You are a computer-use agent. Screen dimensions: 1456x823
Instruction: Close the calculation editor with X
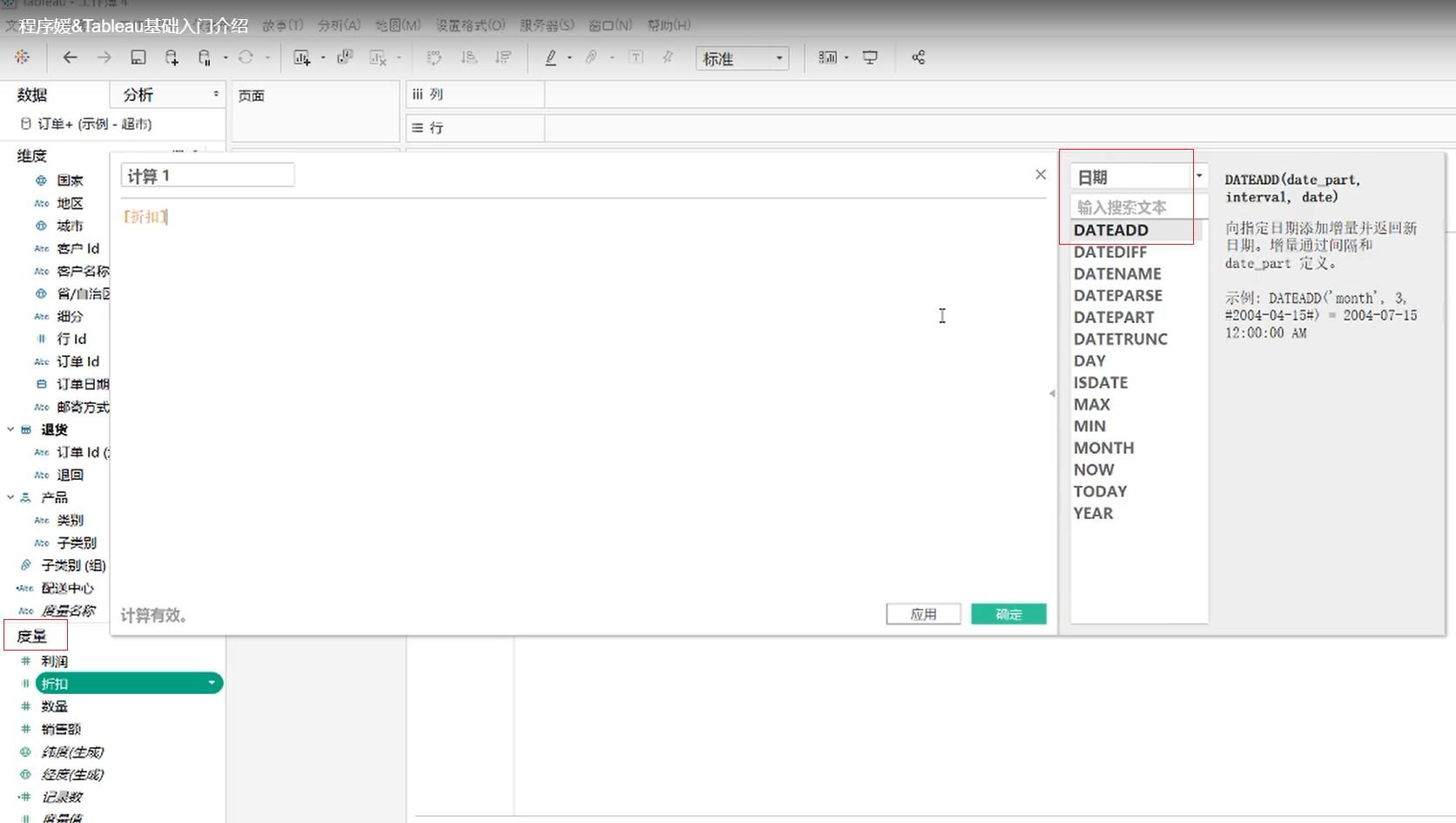[x=1041, y=174]
